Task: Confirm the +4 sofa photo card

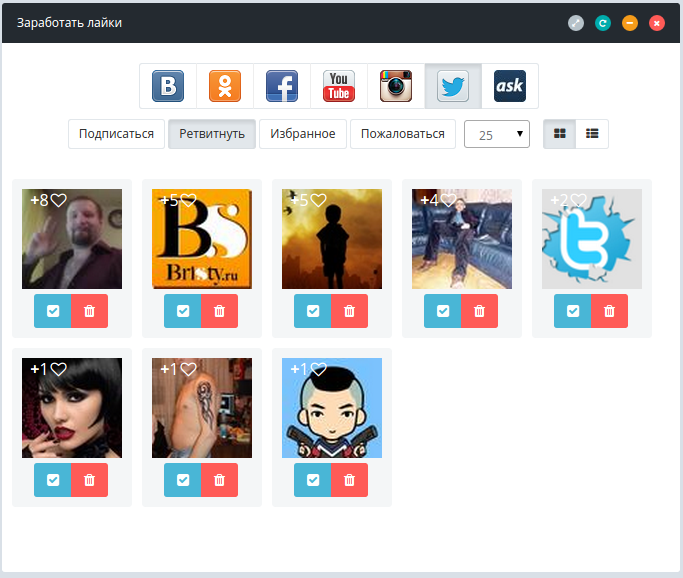Action: (443, 311)
